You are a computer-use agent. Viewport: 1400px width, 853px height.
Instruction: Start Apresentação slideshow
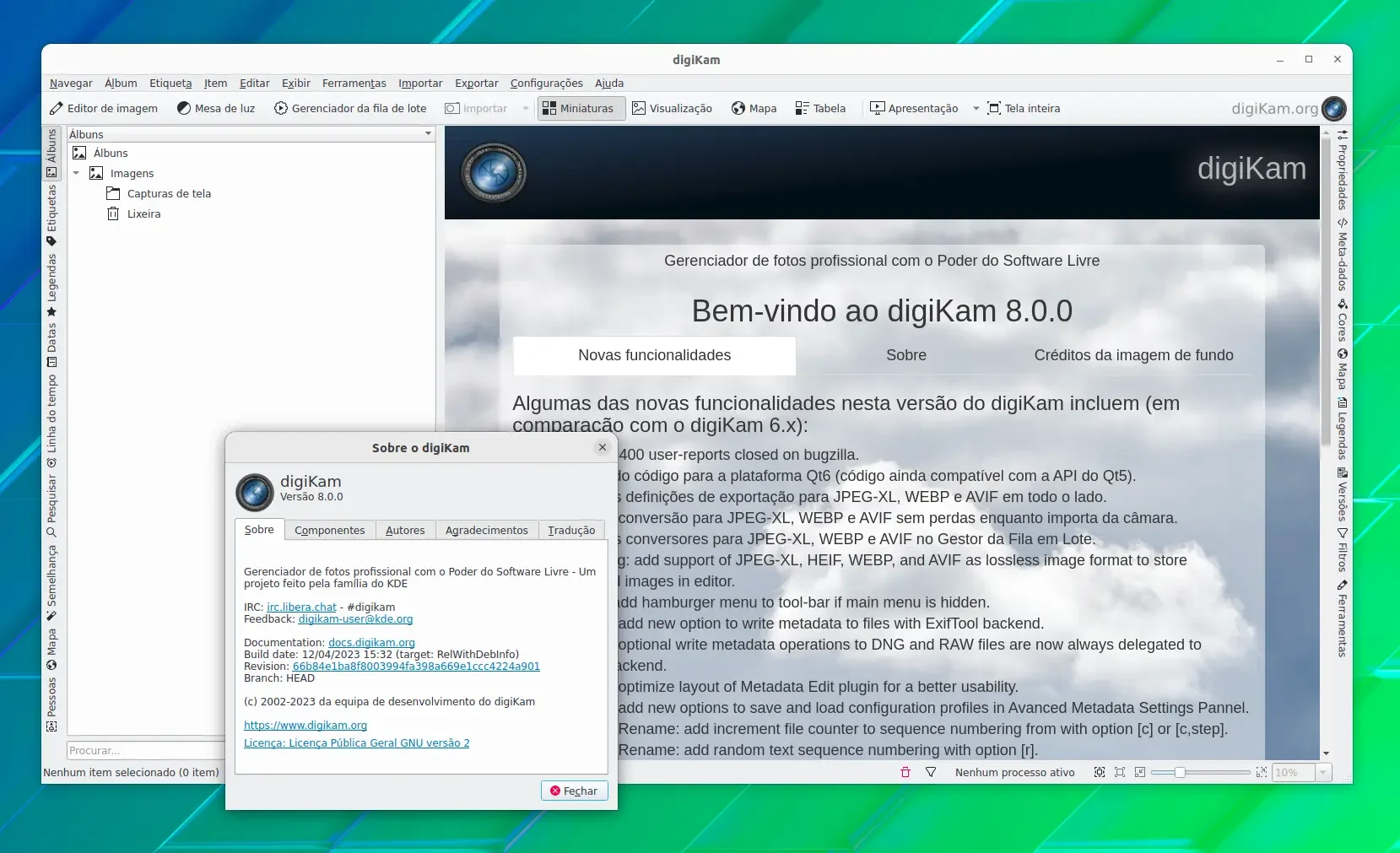click(915, 108)
